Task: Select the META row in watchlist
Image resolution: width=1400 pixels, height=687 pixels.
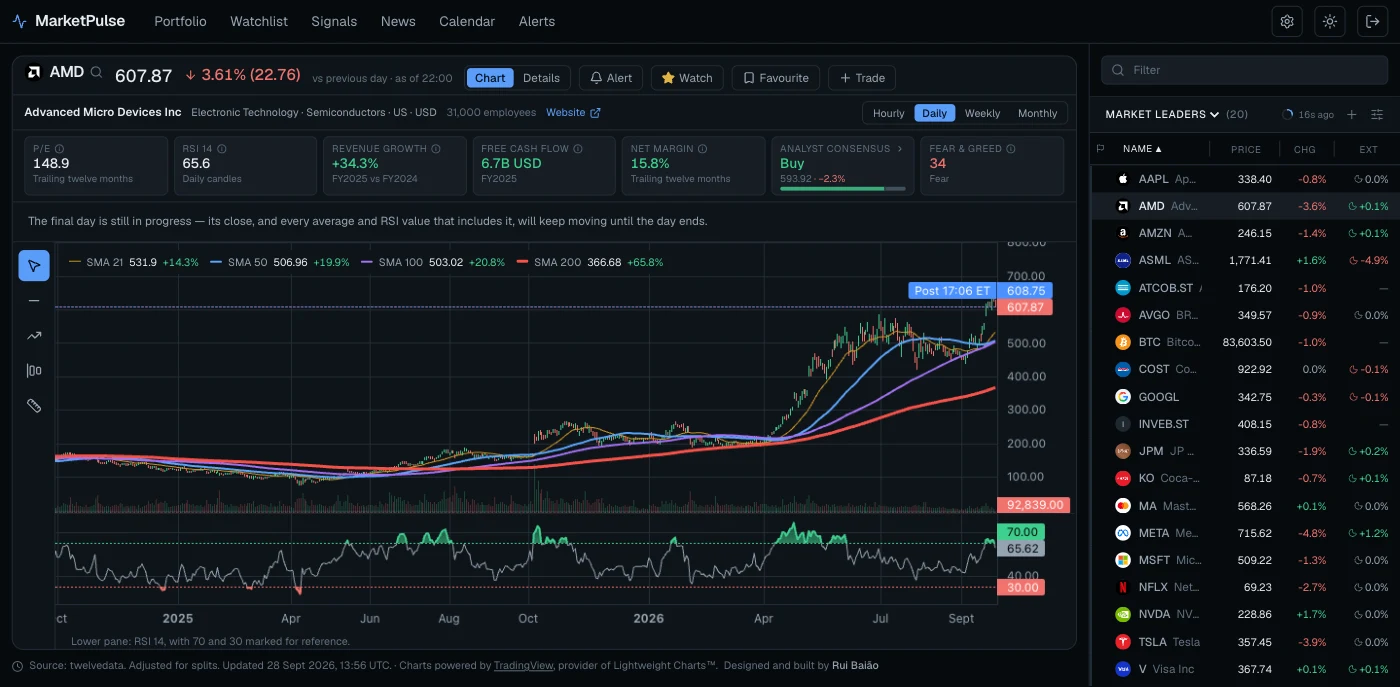Action: click(x=1245, y=533)
